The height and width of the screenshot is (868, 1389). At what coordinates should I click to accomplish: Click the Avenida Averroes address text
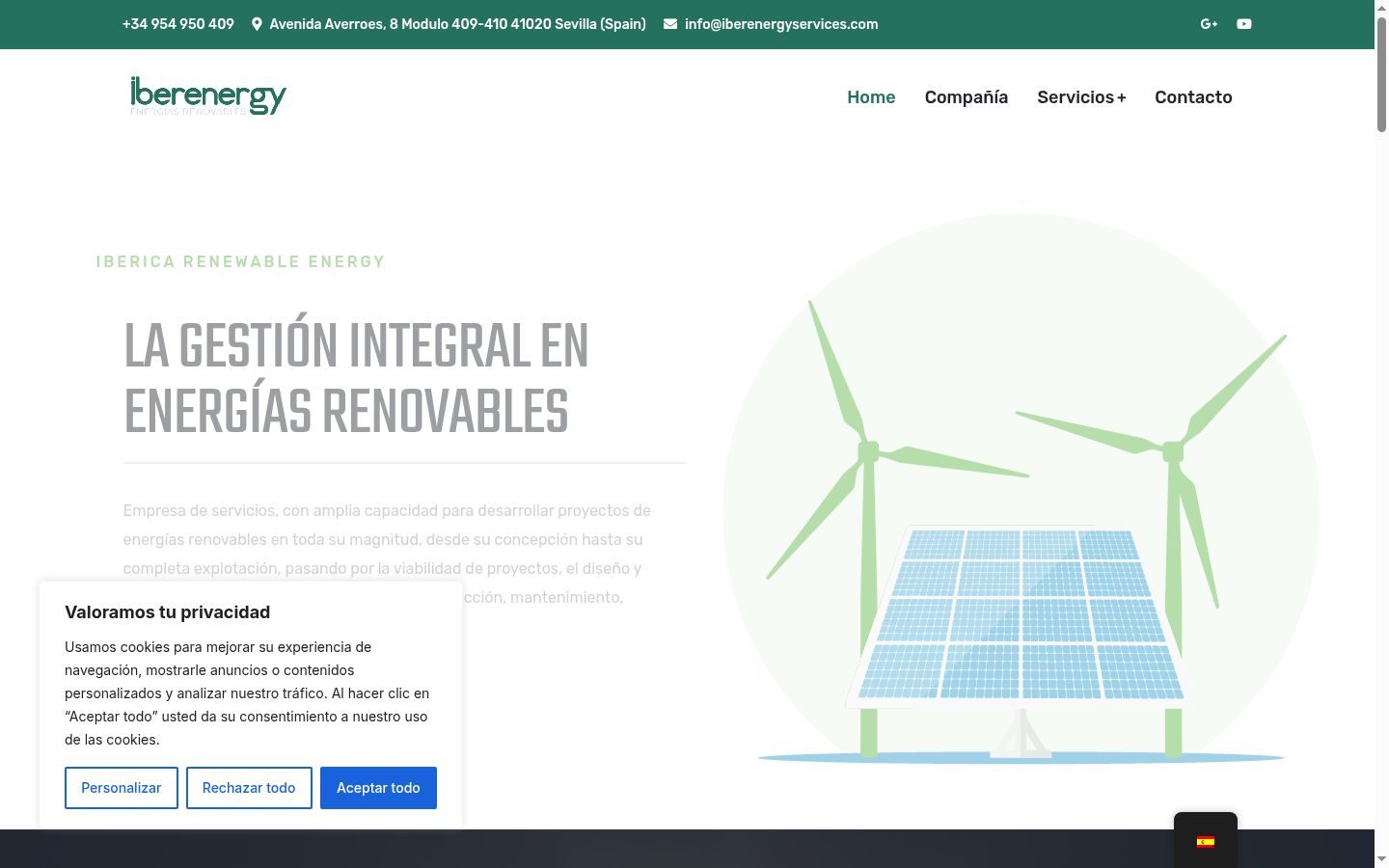(x=458, y=24)
